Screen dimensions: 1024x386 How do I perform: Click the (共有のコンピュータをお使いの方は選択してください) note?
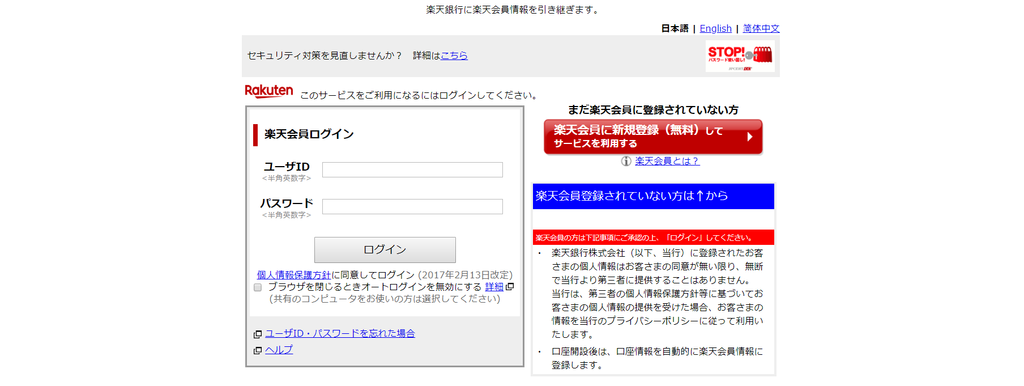coord(385,299)
